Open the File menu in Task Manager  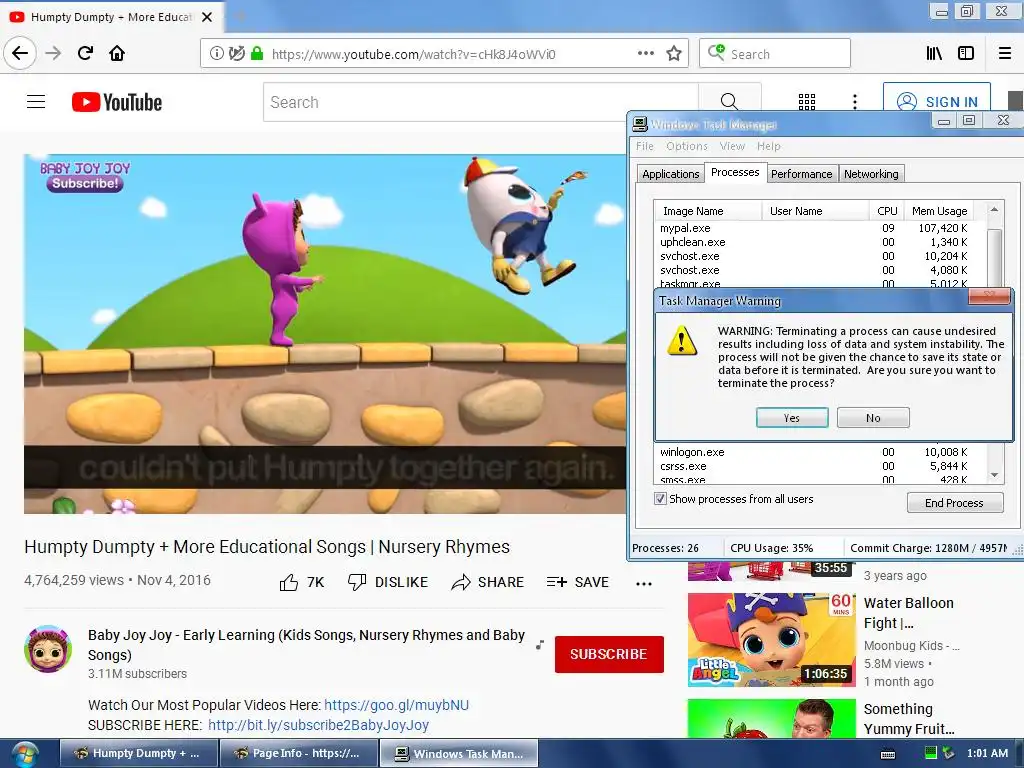coord(645,146)
